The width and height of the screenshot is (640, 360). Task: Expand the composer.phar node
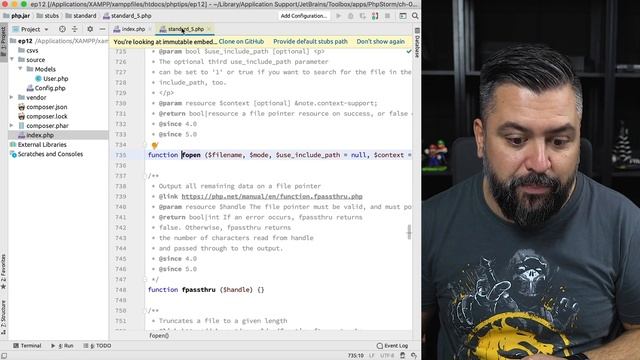(12, 126)
